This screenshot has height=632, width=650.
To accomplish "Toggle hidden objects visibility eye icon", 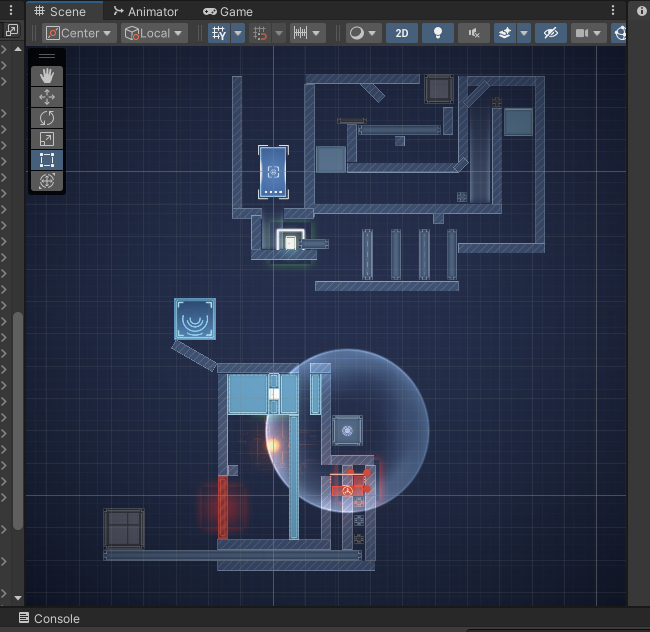I will 549,33.
